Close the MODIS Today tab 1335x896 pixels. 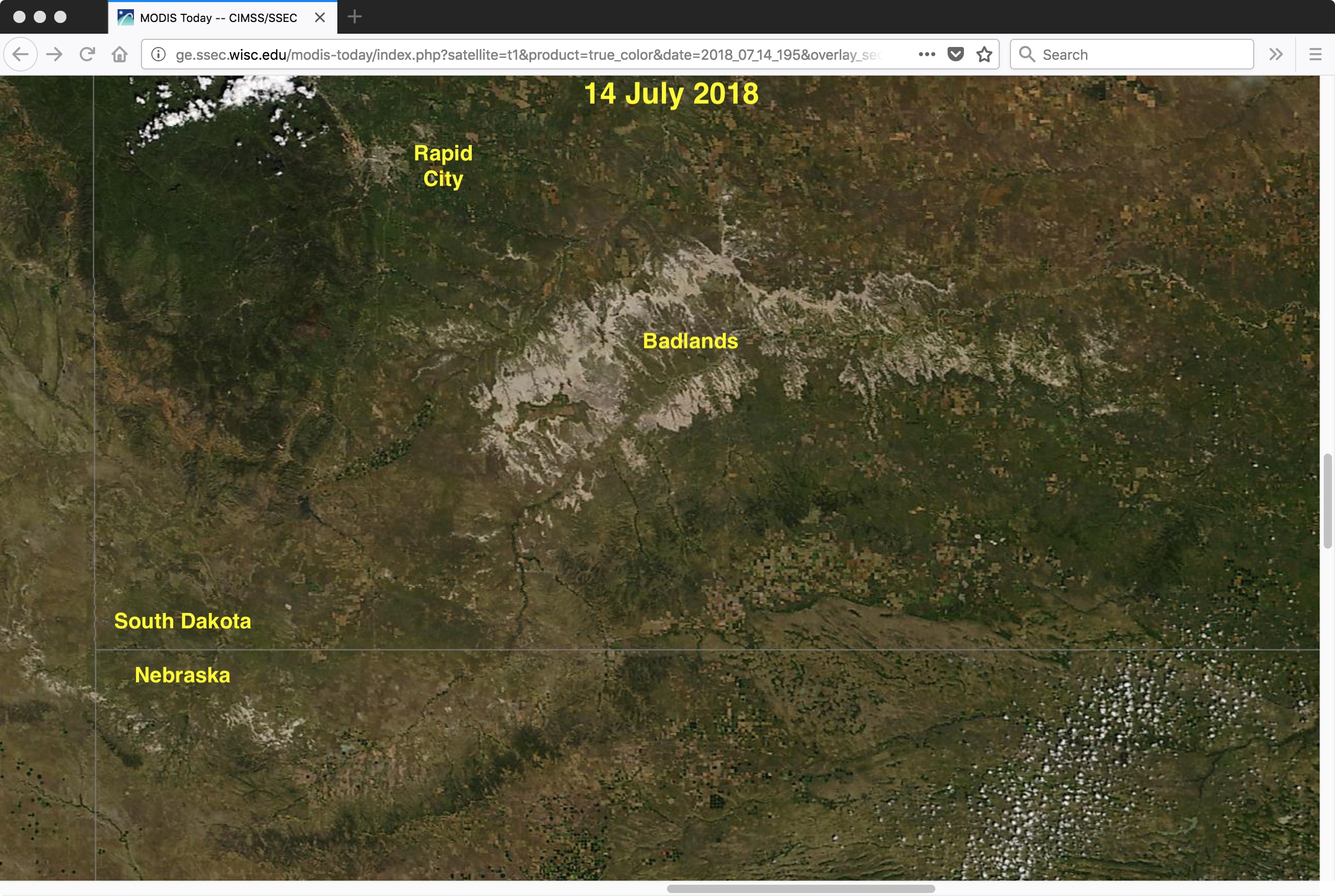tap(320, 18)
